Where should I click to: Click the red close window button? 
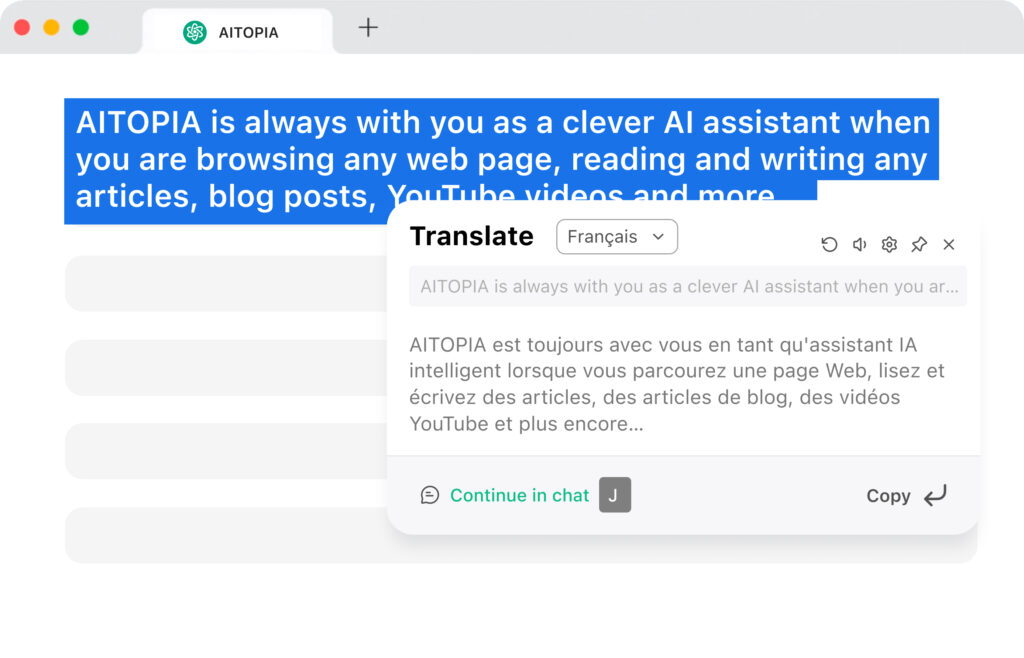(22, 27)
